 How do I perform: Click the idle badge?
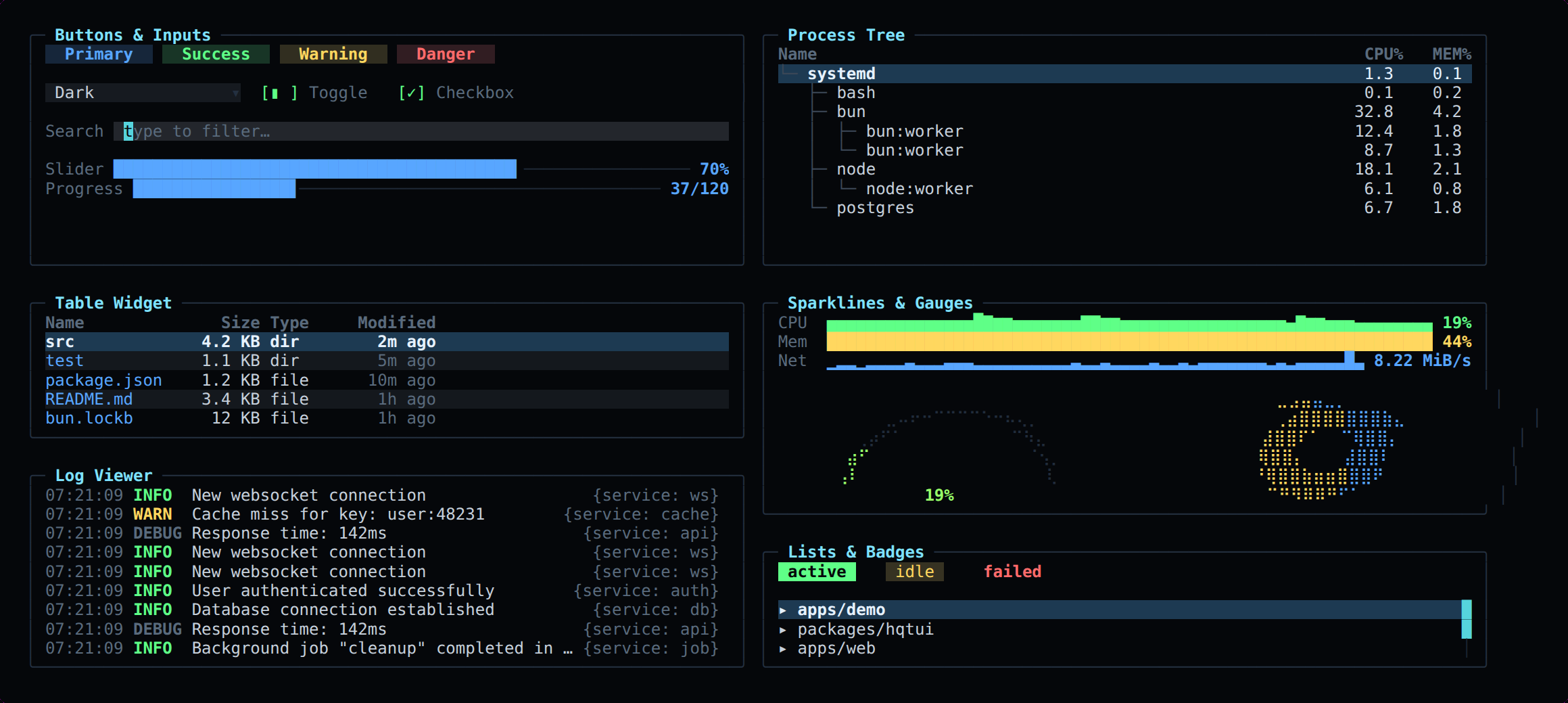point(915,572)
